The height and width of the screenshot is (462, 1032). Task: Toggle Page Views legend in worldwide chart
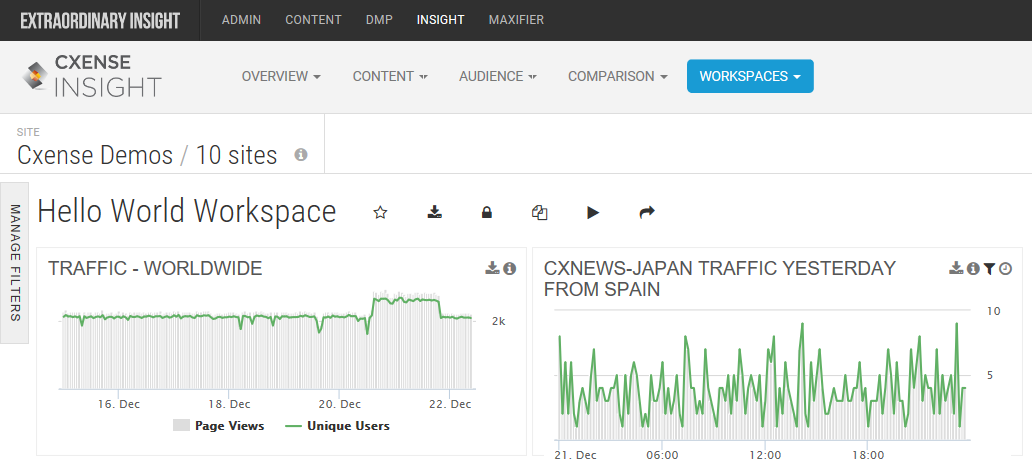coord(219,426)
